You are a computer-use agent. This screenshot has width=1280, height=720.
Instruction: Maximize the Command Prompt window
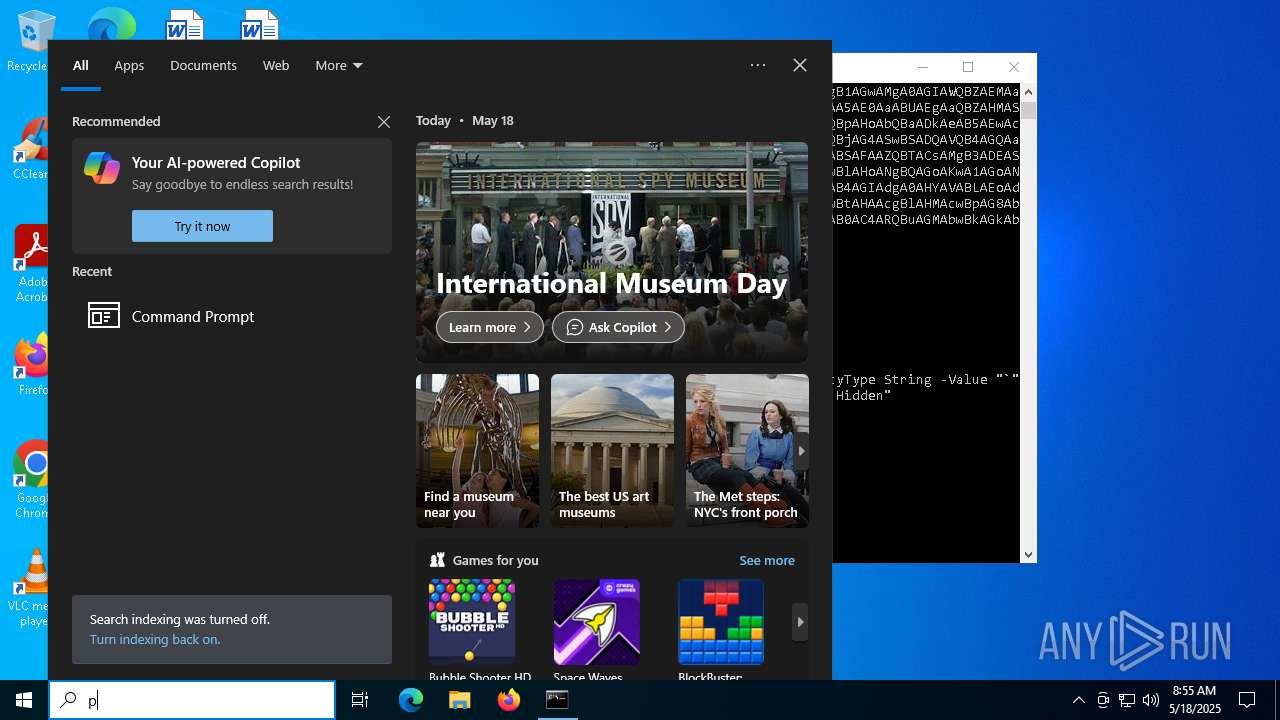[968, 67]
